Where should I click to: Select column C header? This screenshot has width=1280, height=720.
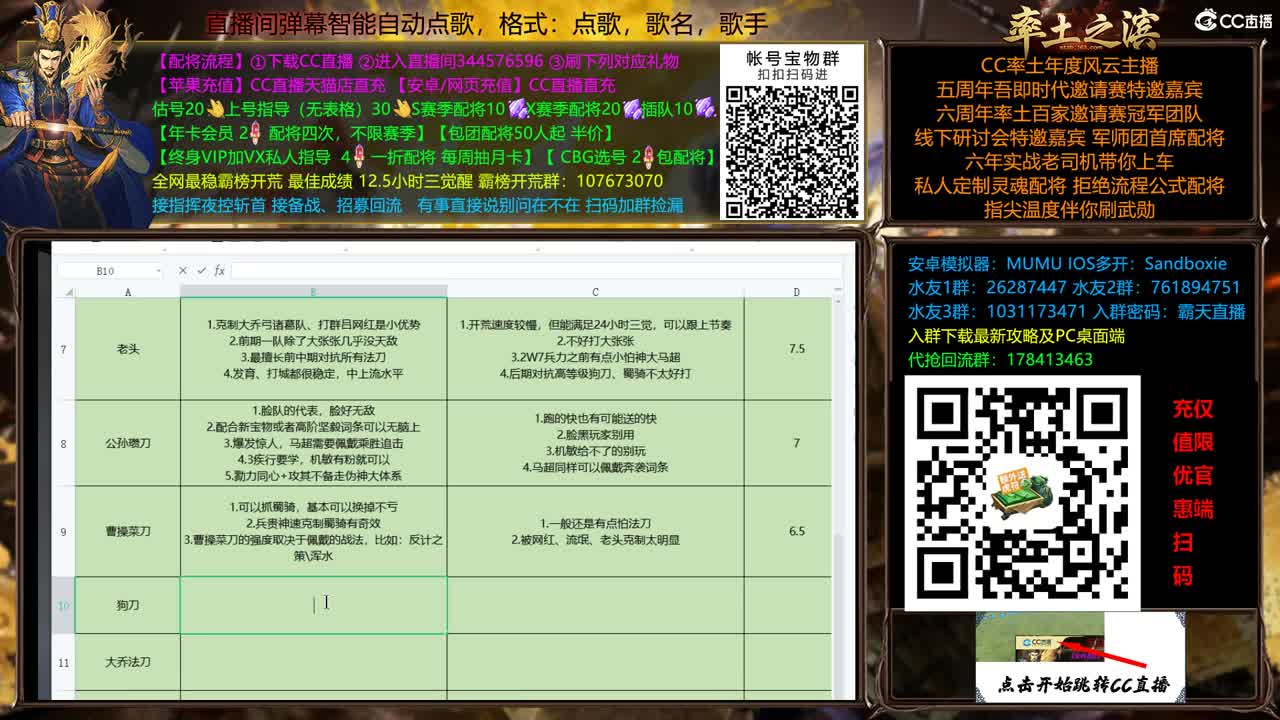[x=595, y=292]
